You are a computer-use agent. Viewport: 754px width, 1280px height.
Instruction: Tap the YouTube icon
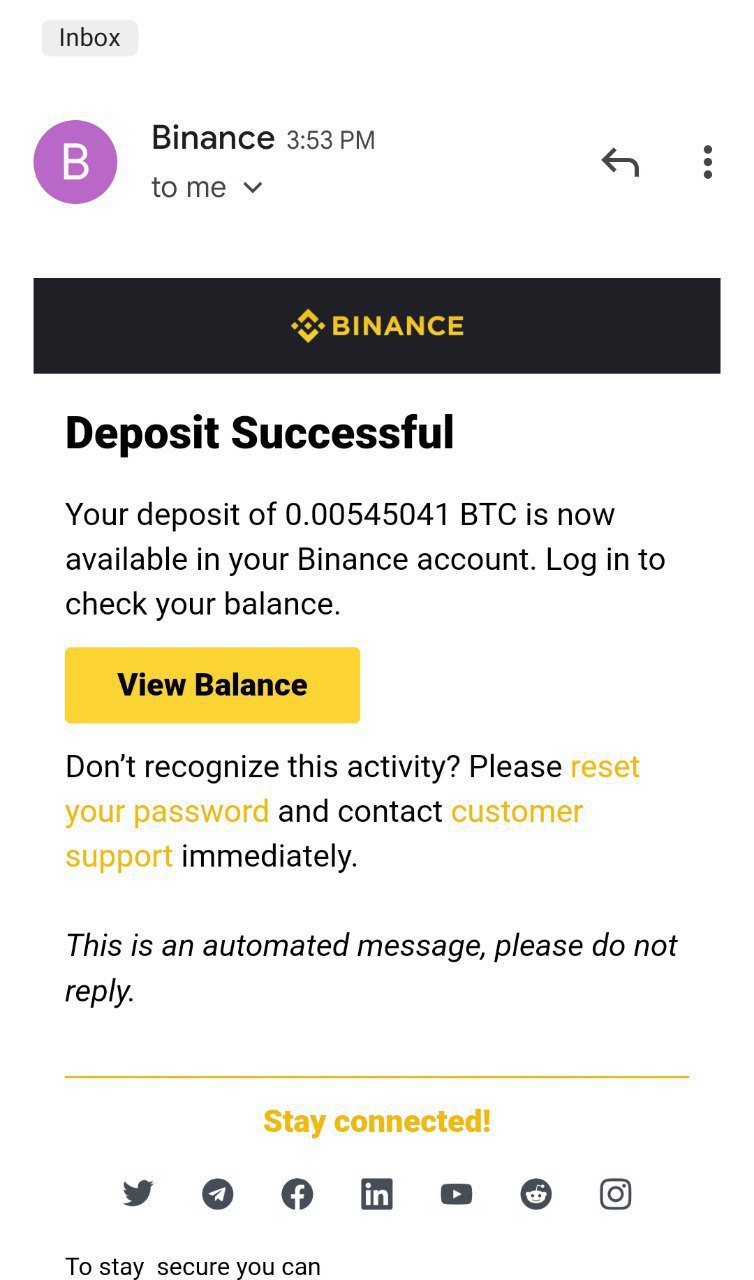[456, 1194]
